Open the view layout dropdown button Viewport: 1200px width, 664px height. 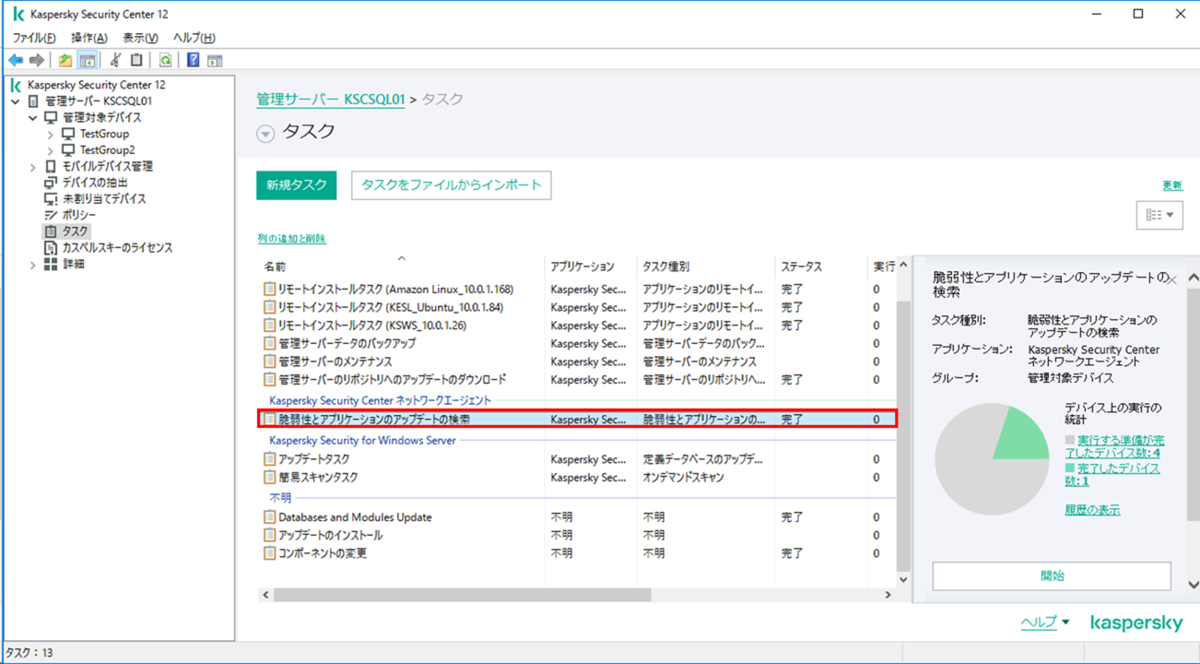point(1159,215)
